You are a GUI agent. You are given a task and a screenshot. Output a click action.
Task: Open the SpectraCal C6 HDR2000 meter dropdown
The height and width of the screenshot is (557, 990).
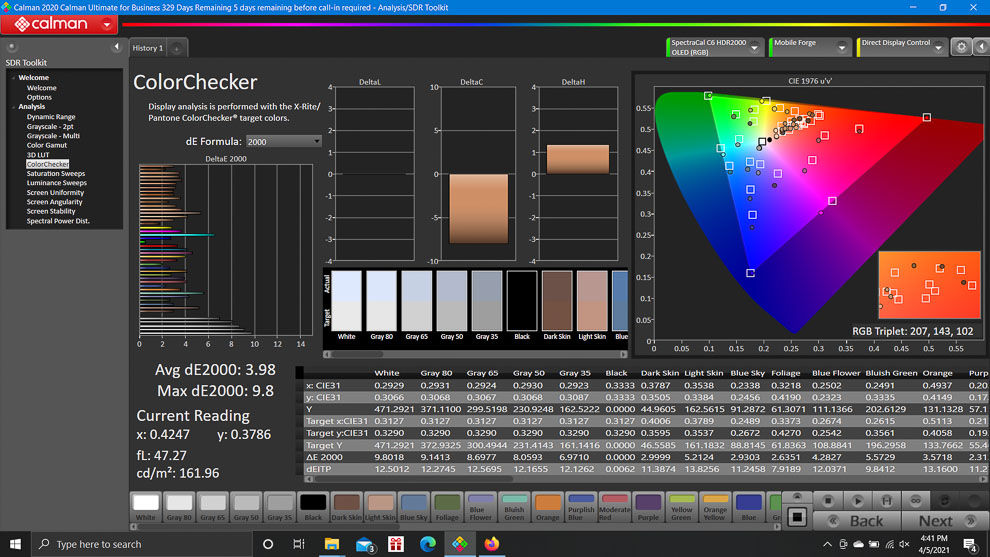[754, 48]
